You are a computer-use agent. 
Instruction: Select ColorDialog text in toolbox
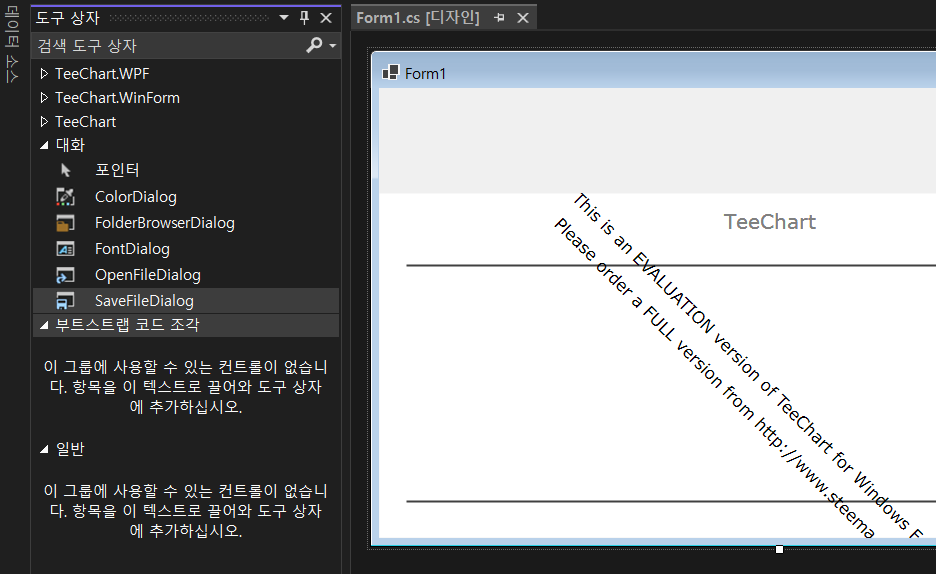[136, 197]
